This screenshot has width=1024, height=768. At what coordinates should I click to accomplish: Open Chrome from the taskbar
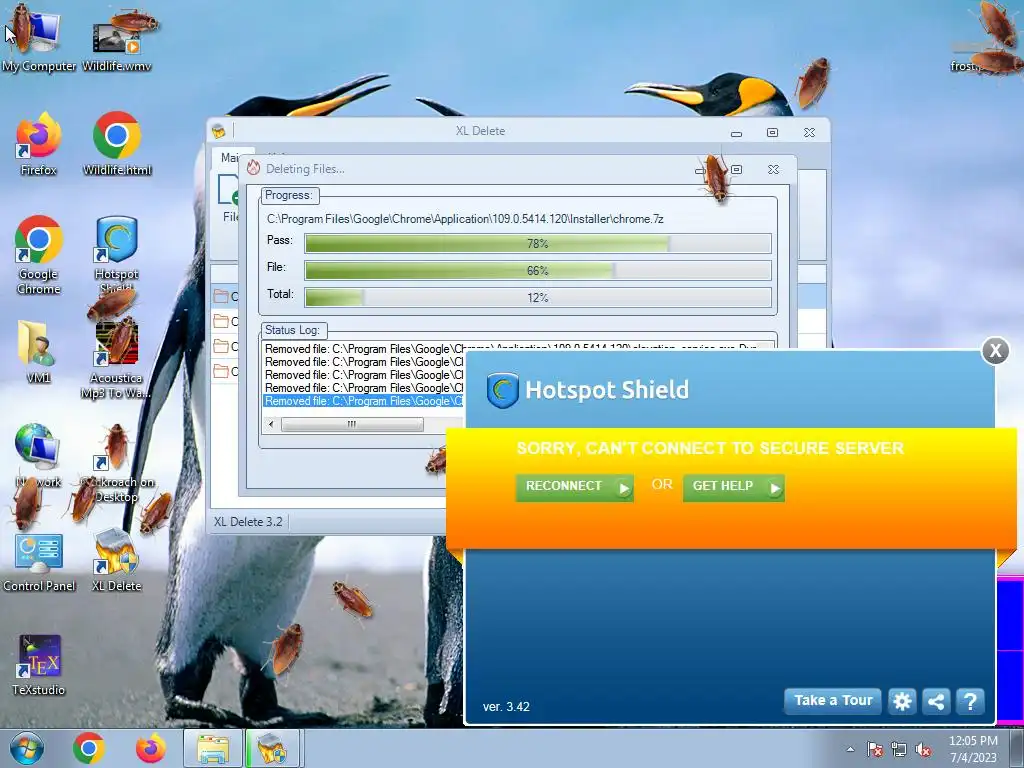point(89,748)
